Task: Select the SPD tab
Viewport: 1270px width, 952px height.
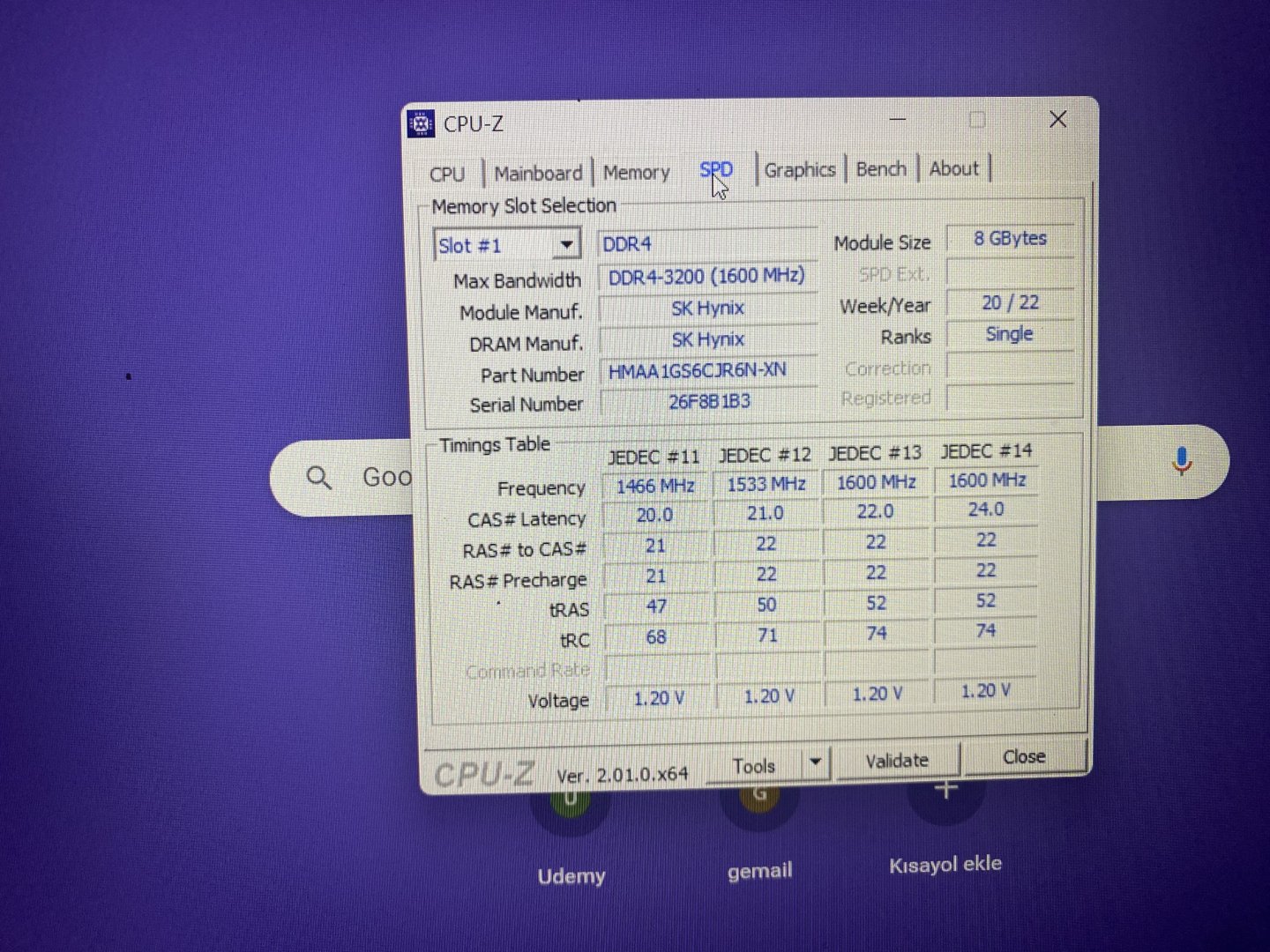Action: coord(716,169)
